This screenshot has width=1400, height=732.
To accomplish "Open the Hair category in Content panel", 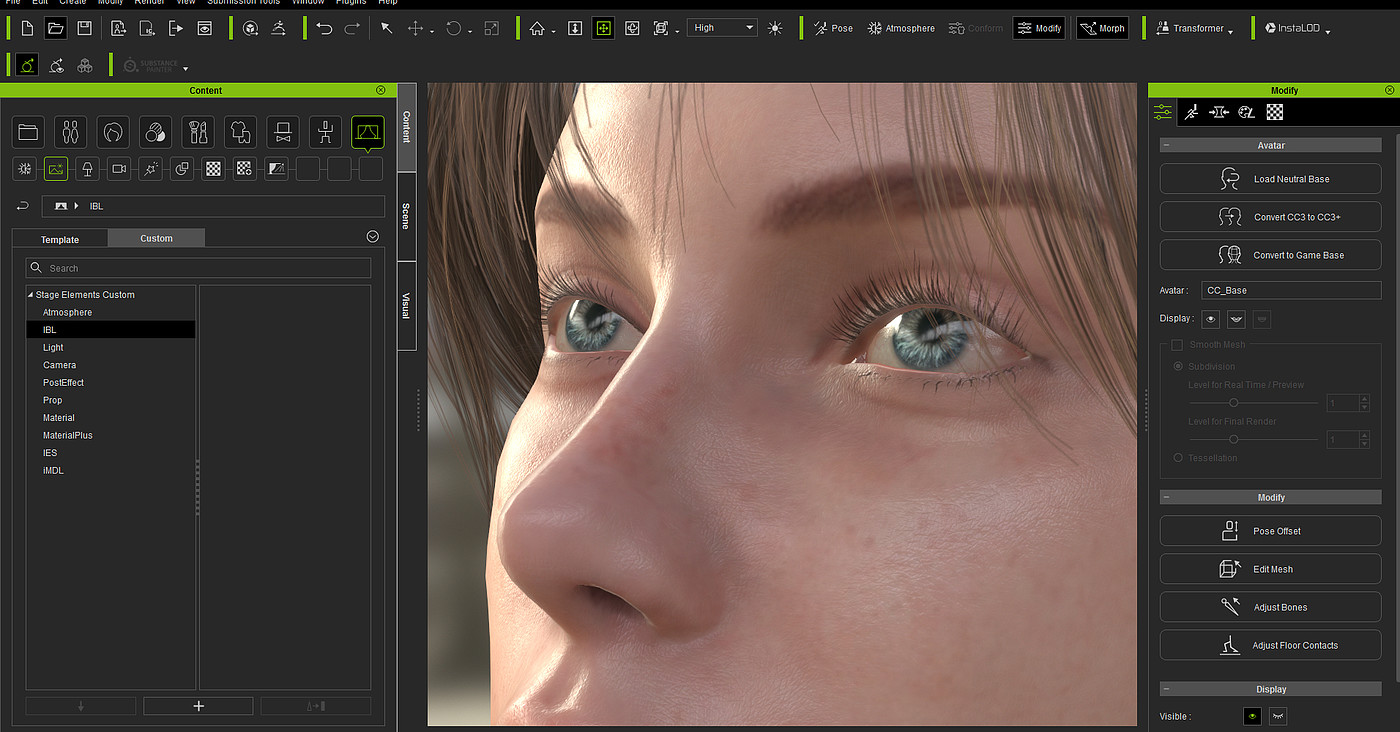I will (x=112, y=132).
